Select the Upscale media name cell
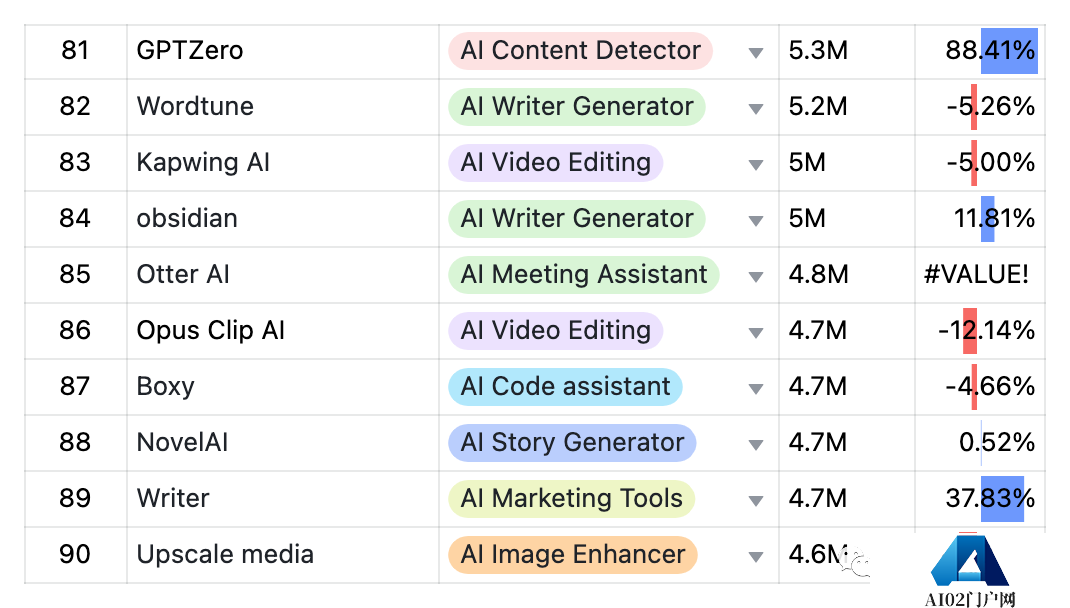This screenshot has width=1070, height=608. click(283, 555)
